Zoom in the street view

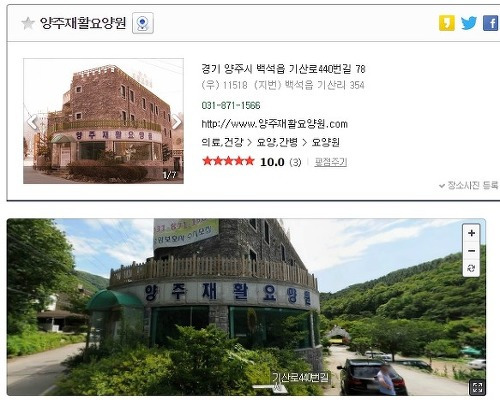471,233
